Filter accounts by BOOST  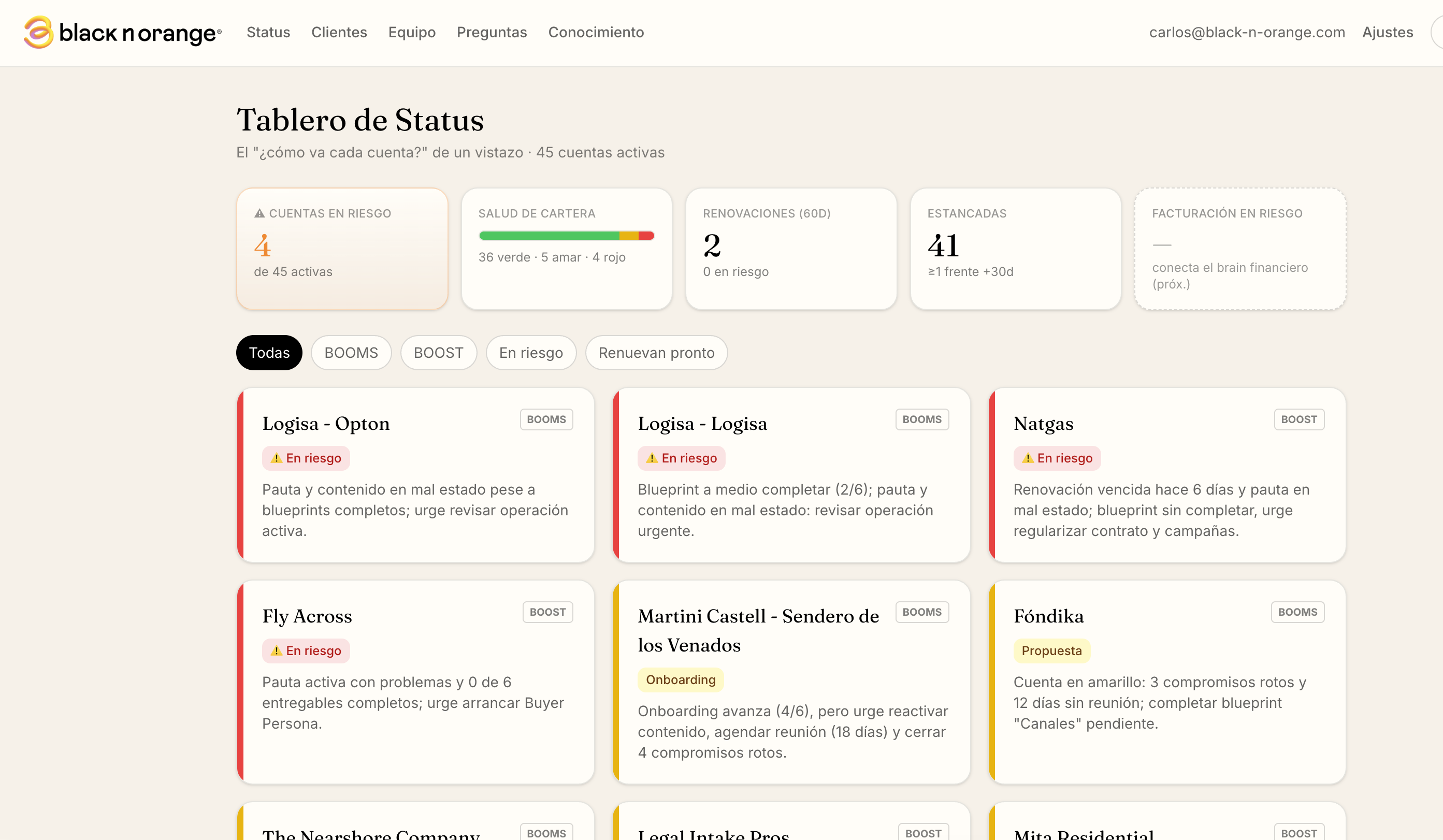click(439, 353)
